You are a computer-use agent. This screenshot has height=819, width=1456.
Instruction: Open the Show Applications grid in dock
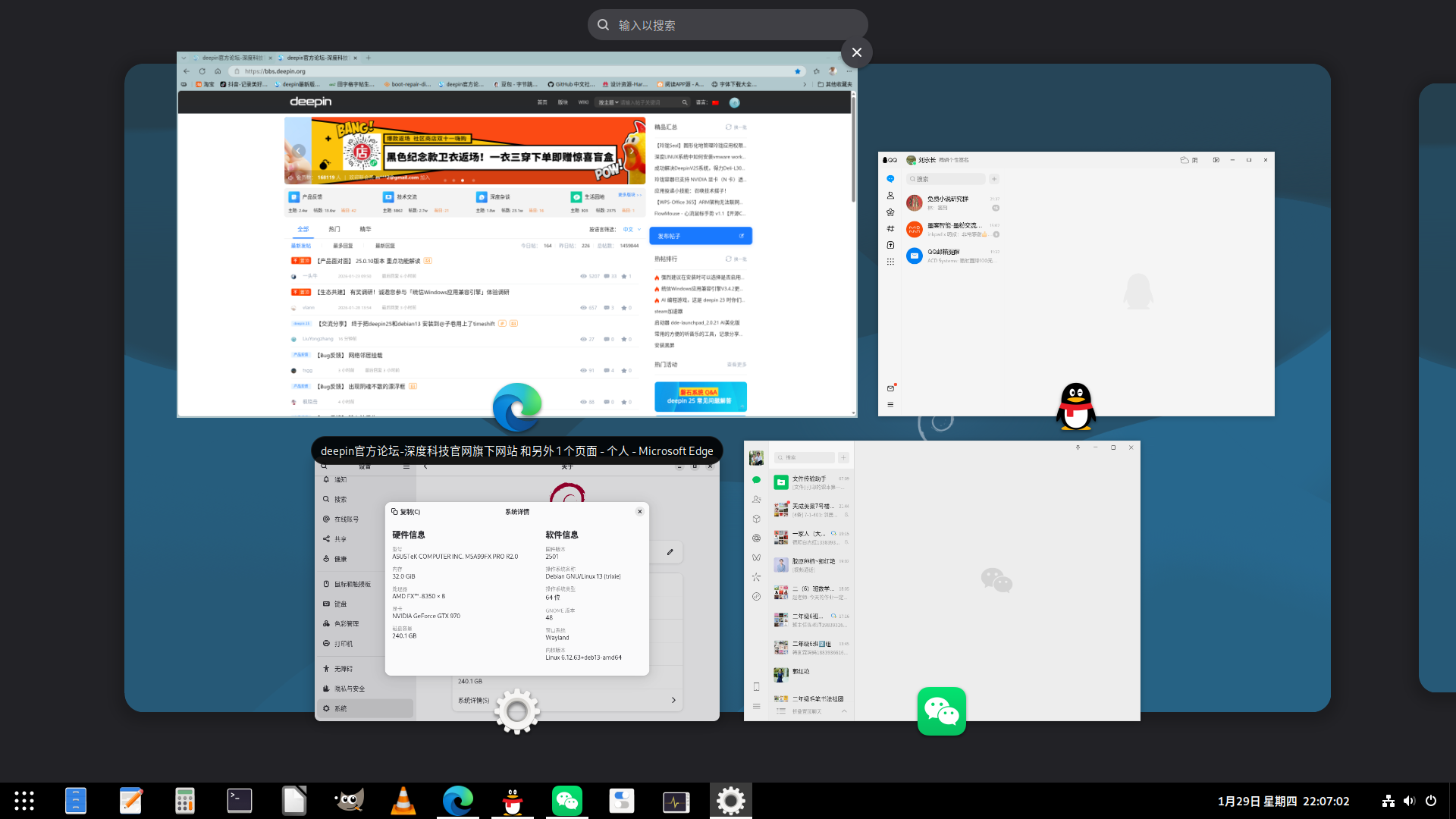(24, 801)
